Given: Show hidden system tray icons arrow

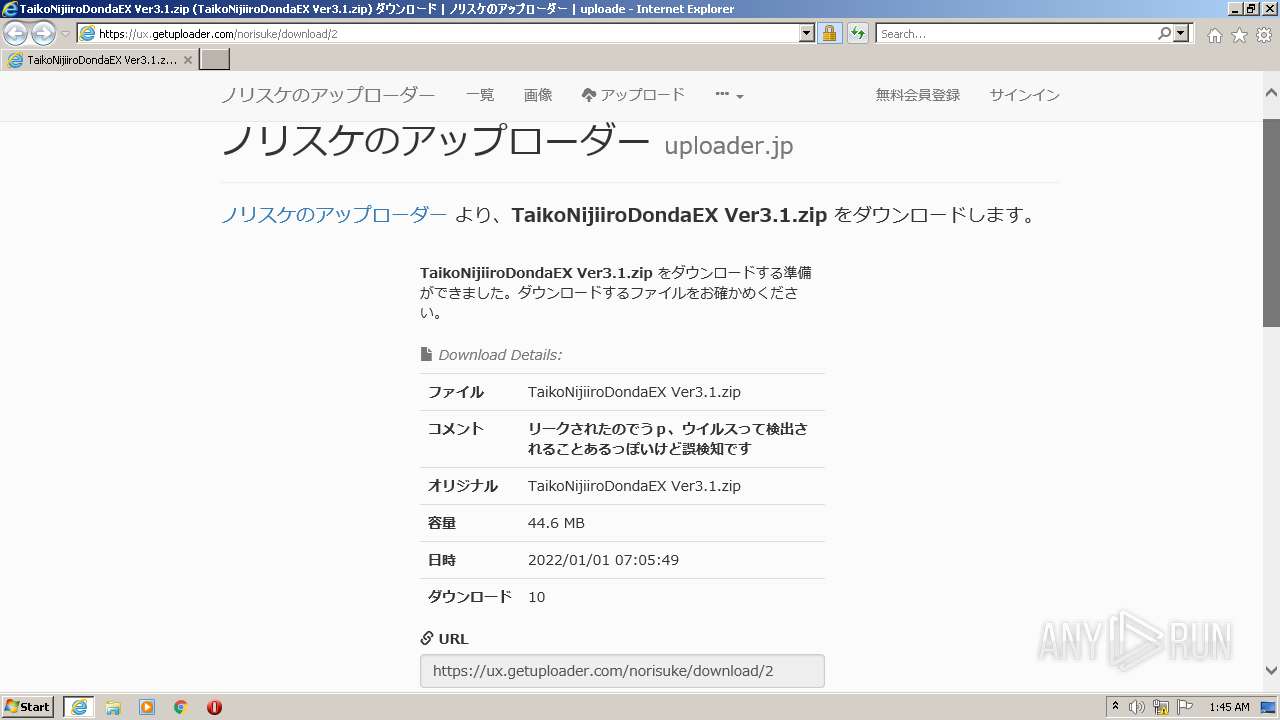Looking at the screenshot, I should click(1115, 707).
